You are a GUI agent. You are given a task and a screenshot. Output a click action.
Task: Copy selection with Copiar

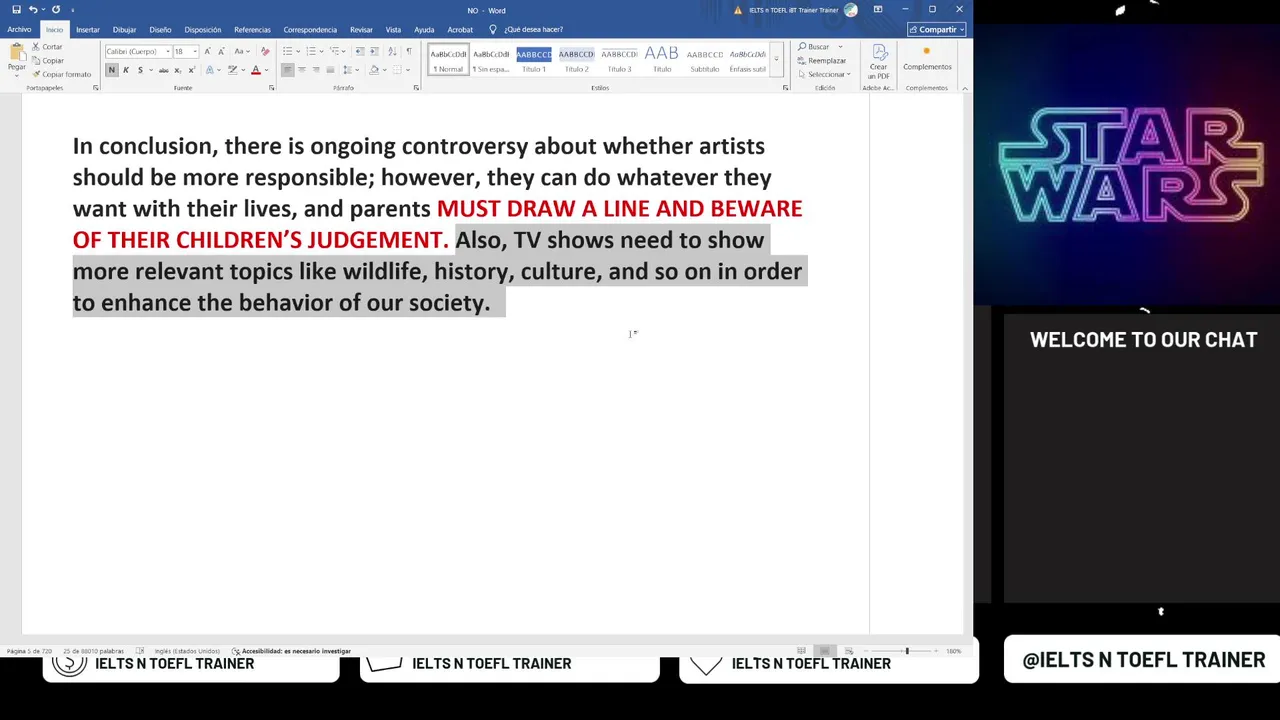click(47, 60)
